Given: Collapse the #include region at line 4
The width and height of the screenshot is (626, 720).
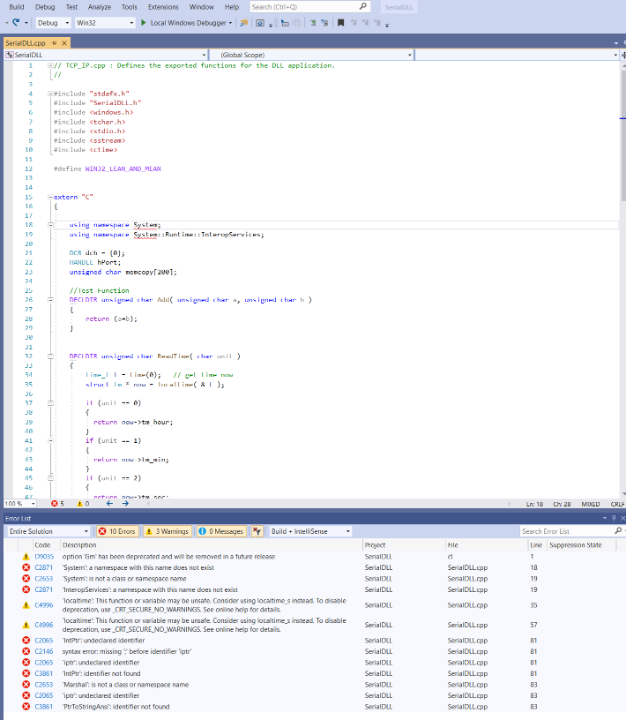Looking at the screenshot, I should [x=50, y=94].
